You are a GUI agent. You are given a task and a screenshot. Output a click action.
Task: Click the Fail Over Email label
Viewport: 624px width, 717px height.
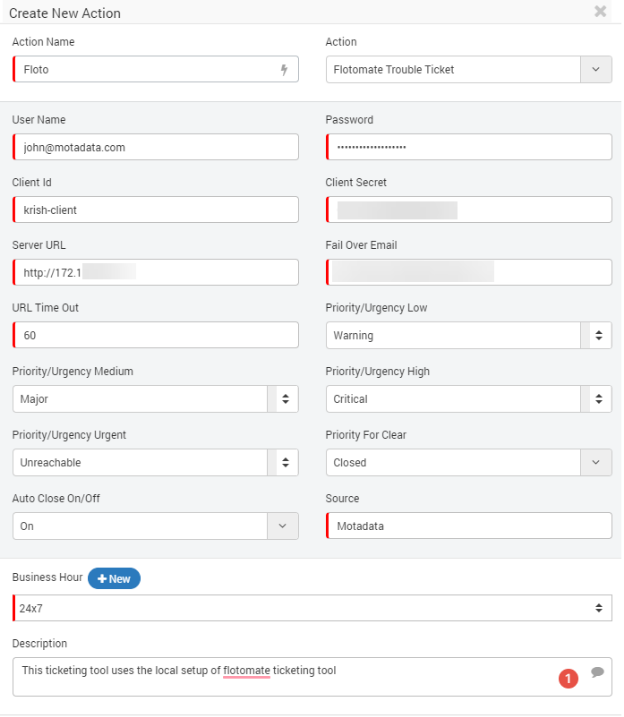pos(361,245)
